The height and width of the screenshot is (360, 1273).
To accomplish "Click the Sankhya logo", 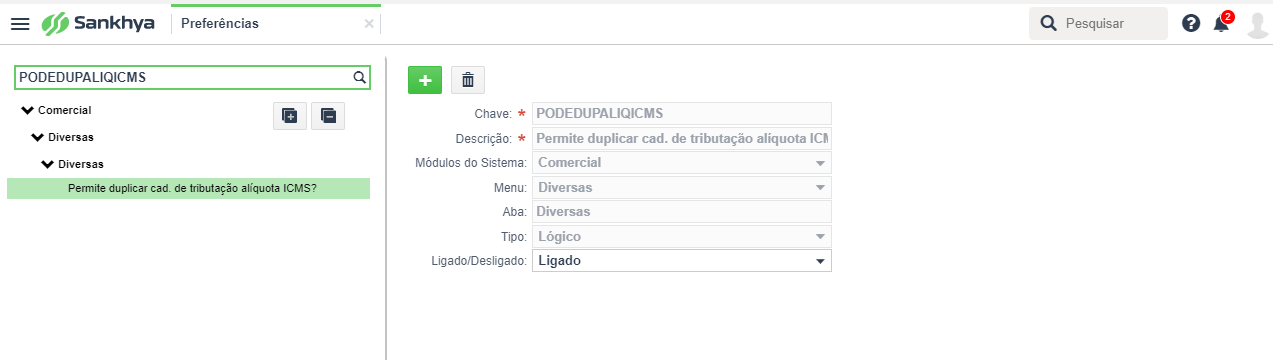I will click(98, 23).
